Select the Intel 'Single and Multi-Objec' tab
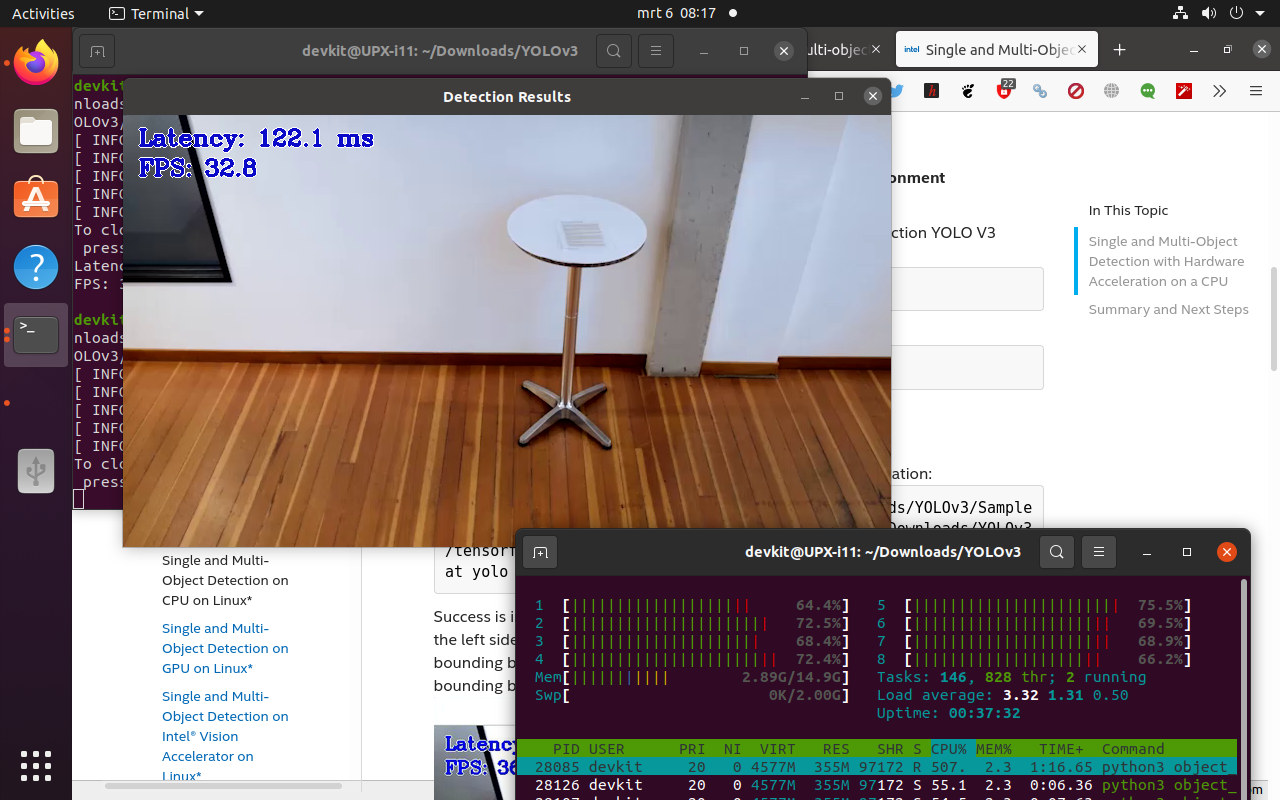 coord(996,49)
